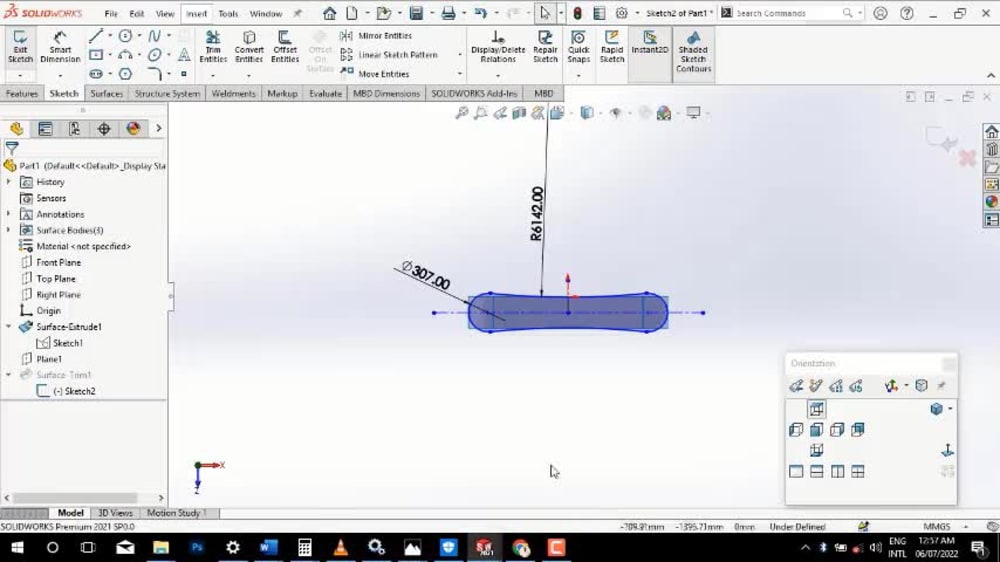This screenshot has height=562, width=1000.
Task: Open the File menu
Action: pos(111,13)
